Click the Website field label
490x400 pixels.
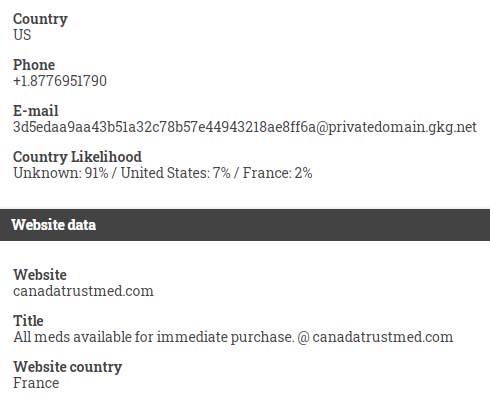pos(40,275)
